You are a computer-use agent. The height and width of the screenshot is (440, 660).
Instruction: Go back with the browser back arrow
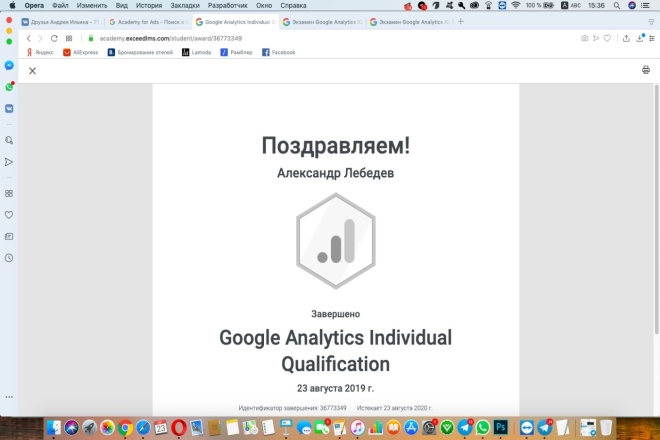(29, 38)
